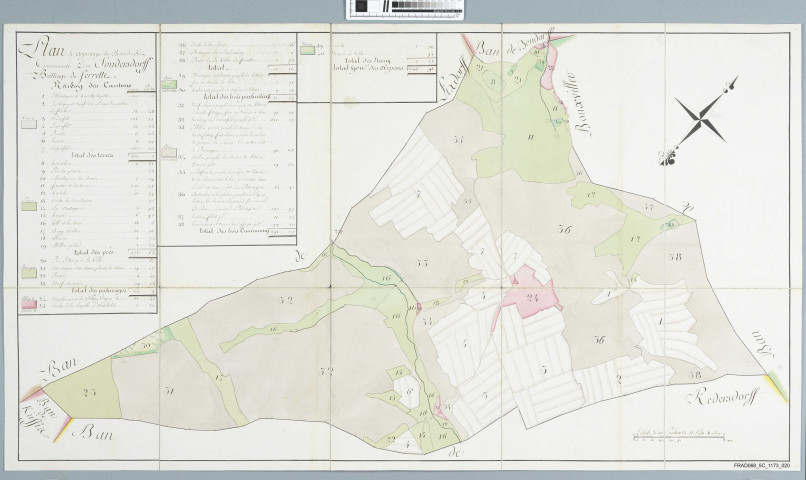Image resolution: width=806 pixels, height=480 pixels.
Task: Click the 'Total des bois communaux' legend row
Action: click(228, 232)
